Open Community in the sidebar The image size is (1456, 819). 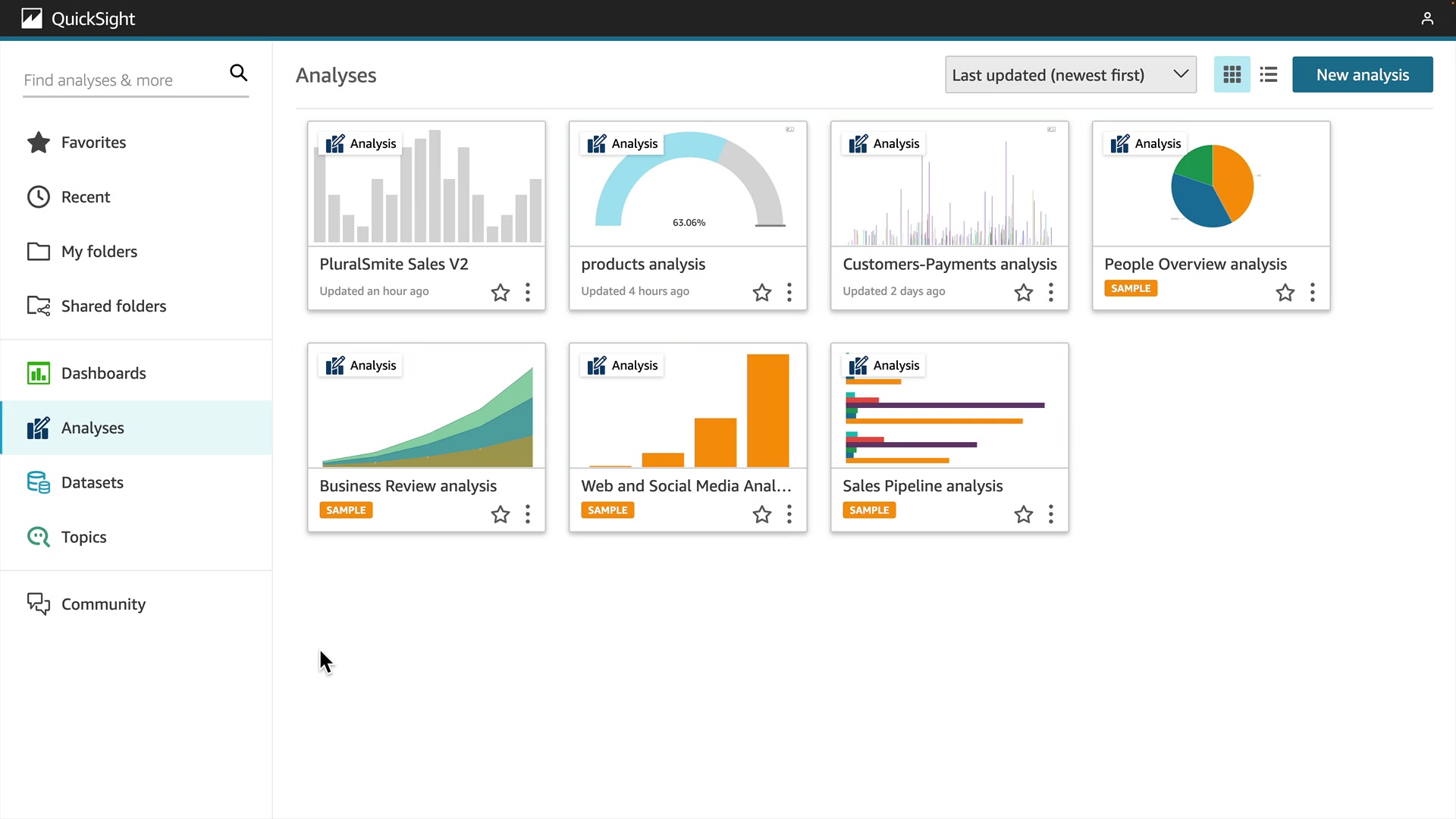tap(103, 604)
